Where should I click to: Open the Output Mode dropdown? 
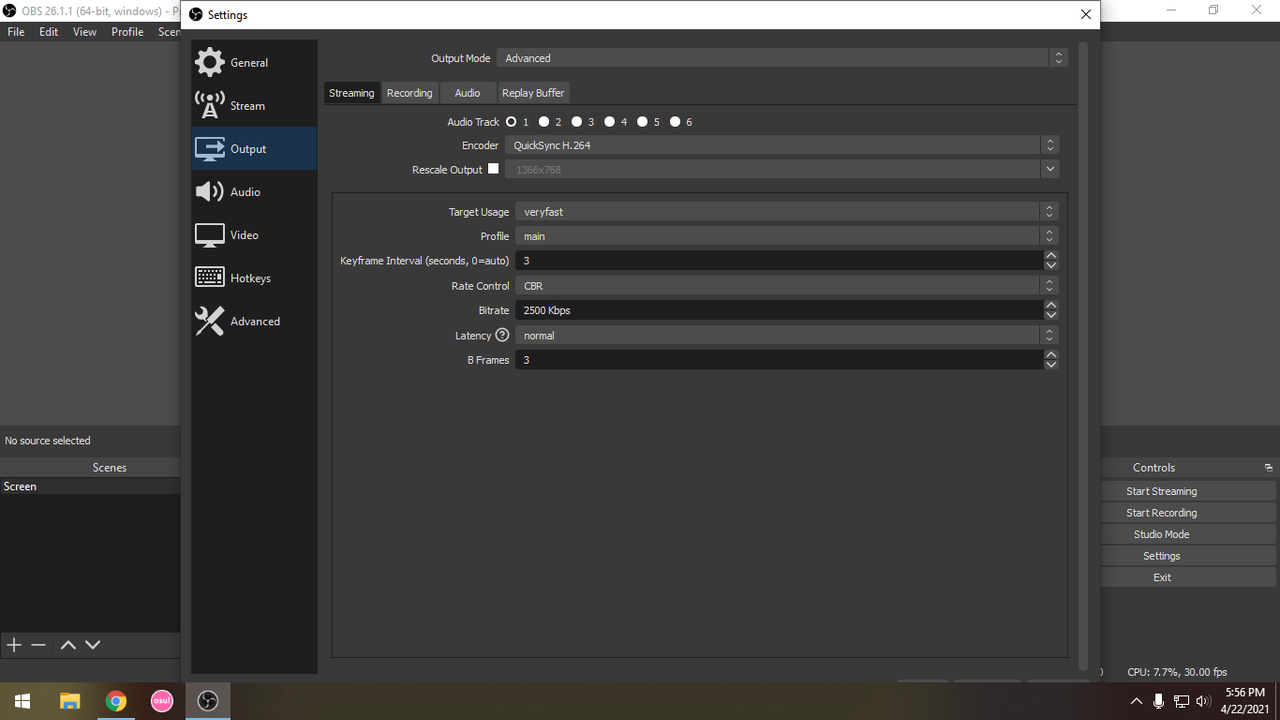pos(782,58)
